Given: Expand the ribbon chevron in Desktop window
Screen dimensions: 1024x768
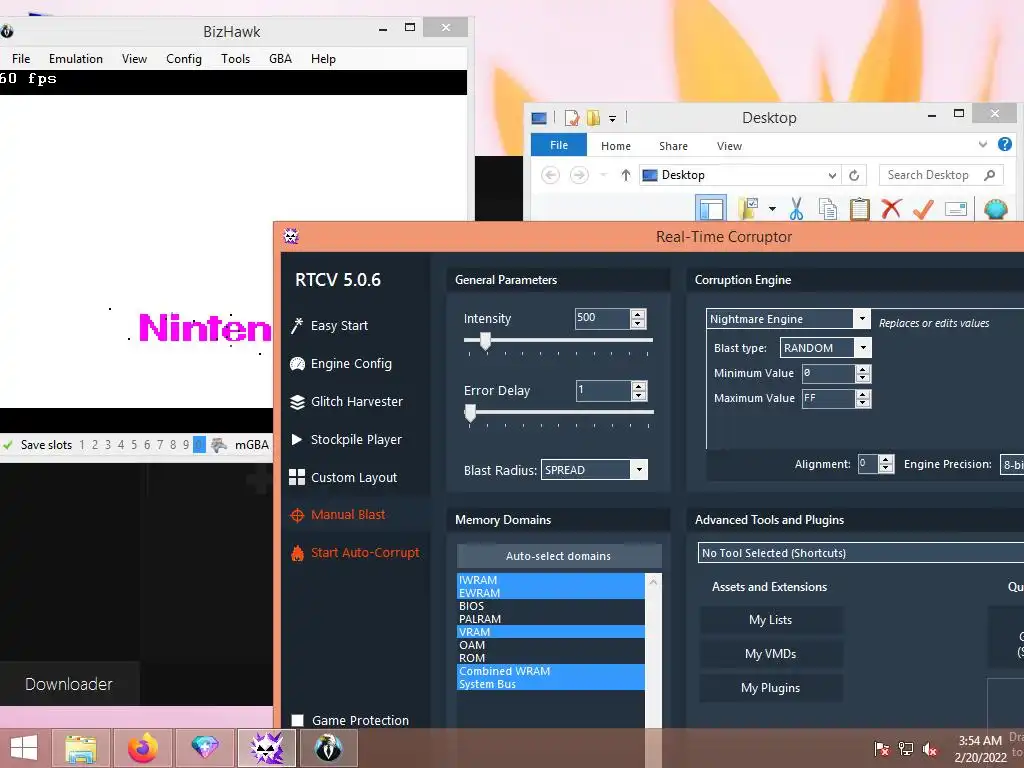Looking at the screenshot, I should (x=982, y=144).
